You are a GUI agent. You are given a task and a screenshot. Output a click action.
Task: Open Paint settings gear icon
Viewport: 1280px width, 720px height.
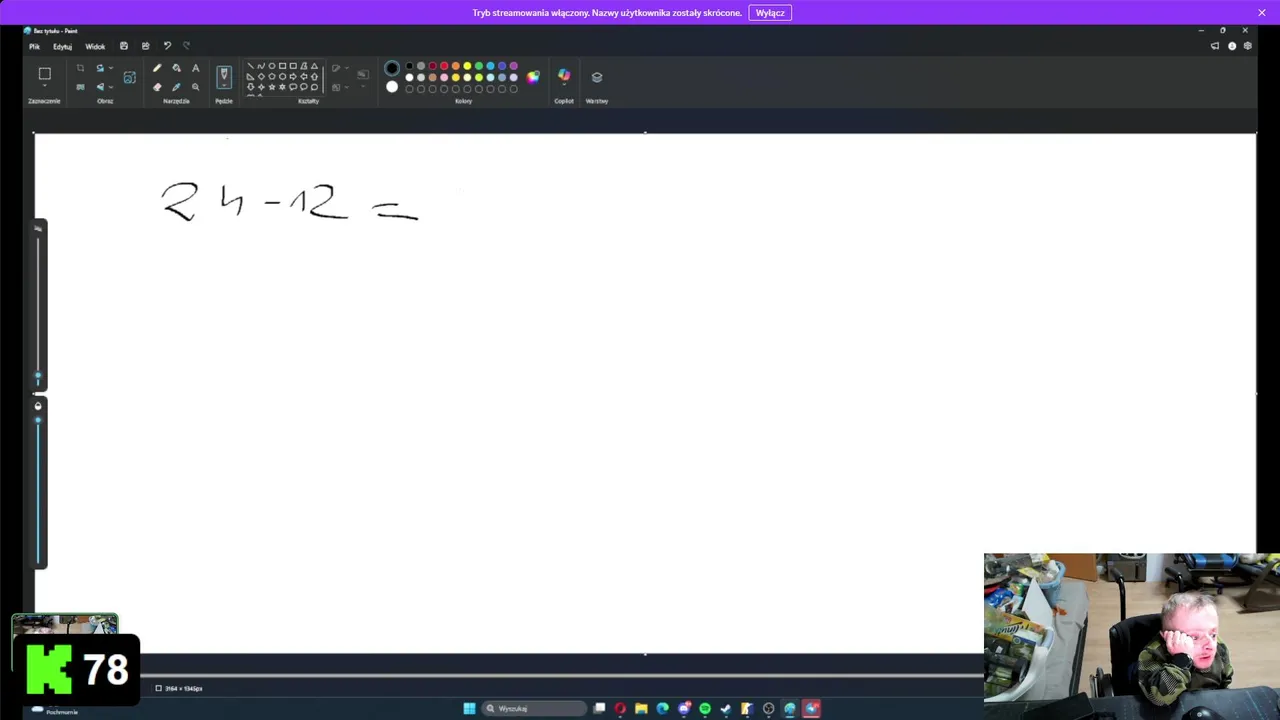pyautogui.click(x=1247, y=46)
